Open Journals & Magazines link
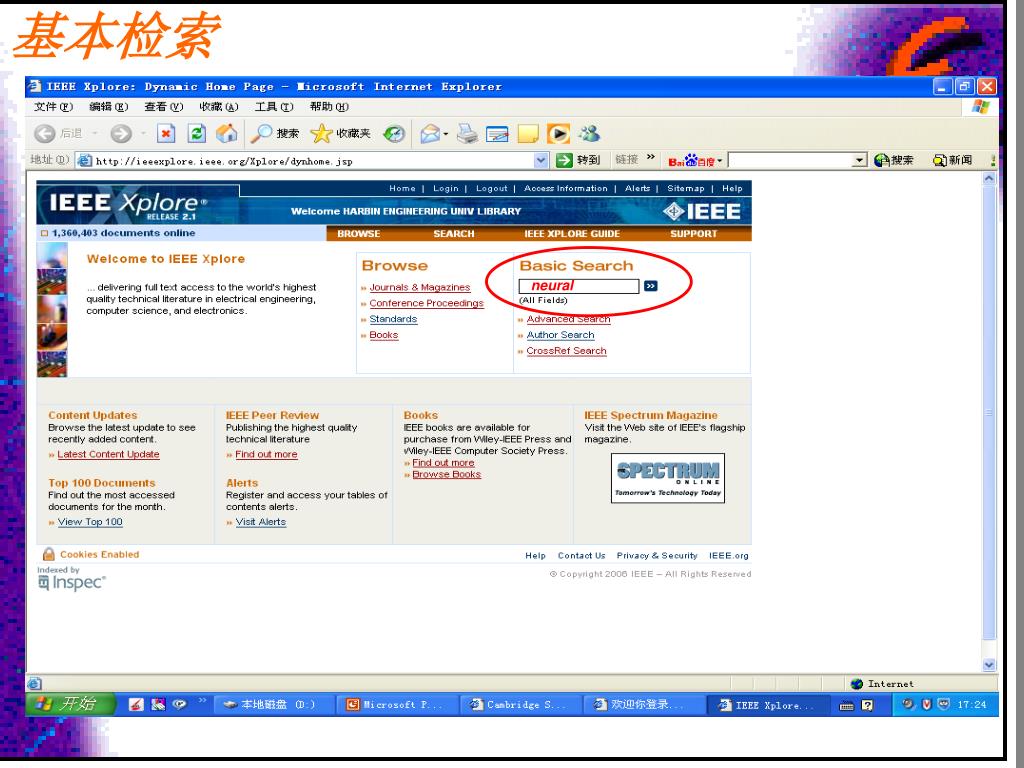This screenshot has height=768, width=1024. [x=419, y=287]
